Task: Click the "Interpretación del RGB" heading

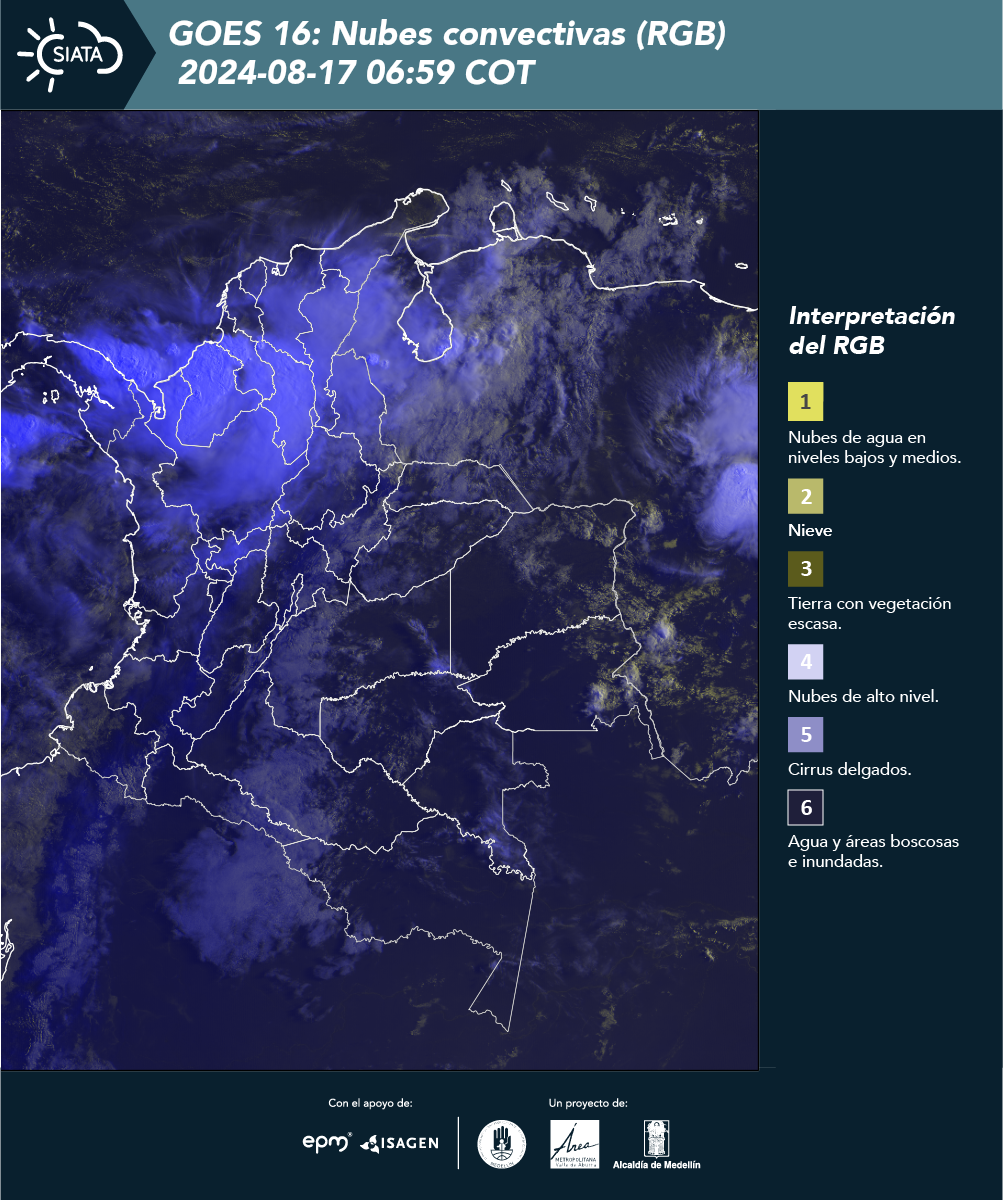Action: coord(871,331)
